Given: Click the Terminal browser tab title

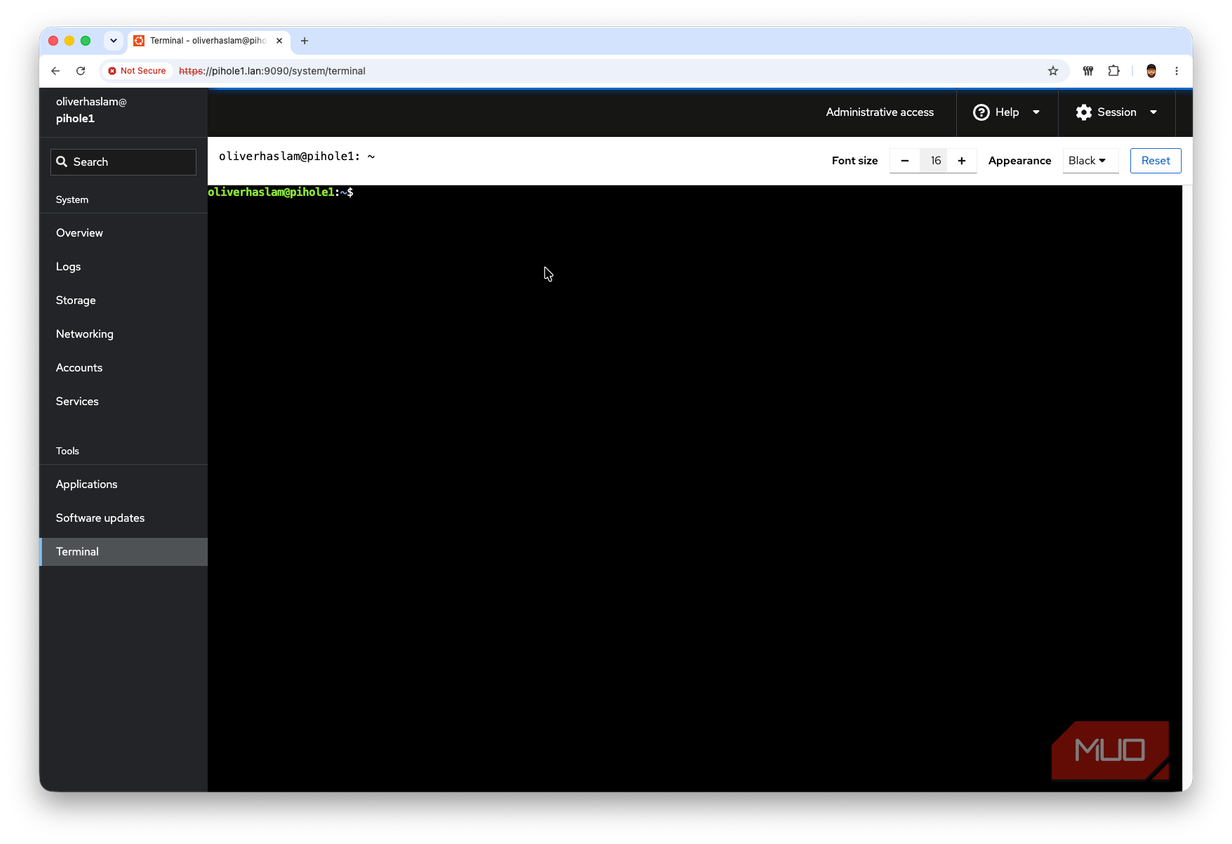Looking at the screenshot, I should coord(206,41).
